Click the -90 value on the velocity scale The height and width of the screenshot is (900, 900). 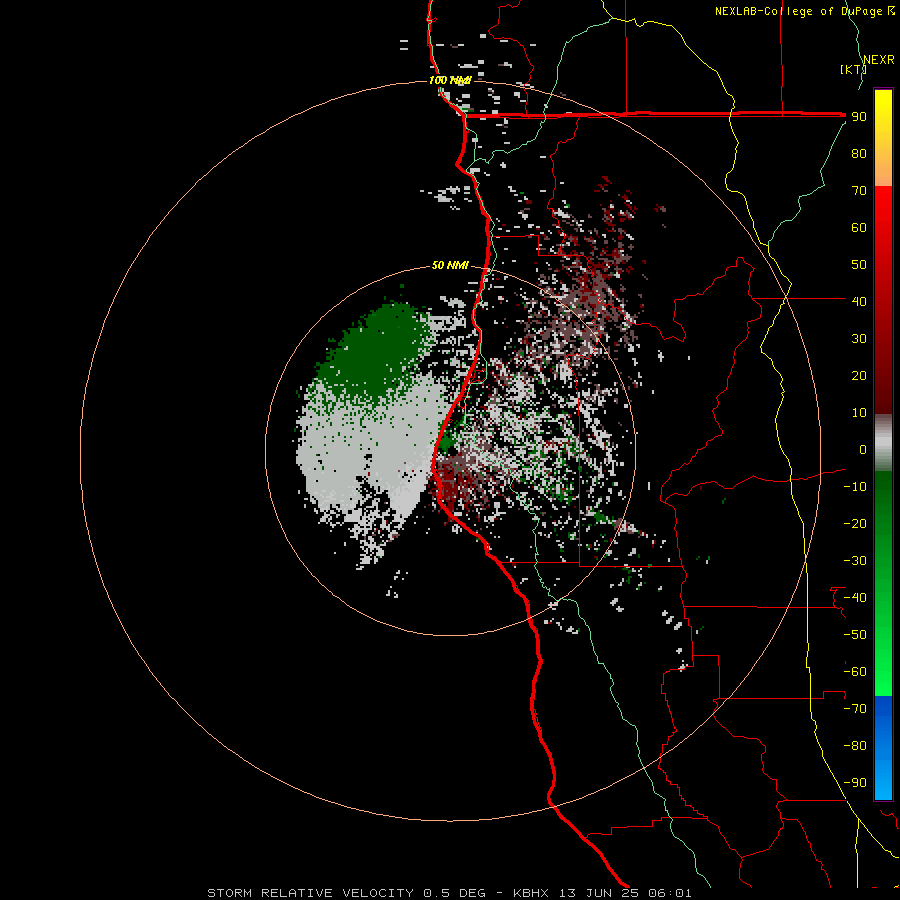[855, 783]
